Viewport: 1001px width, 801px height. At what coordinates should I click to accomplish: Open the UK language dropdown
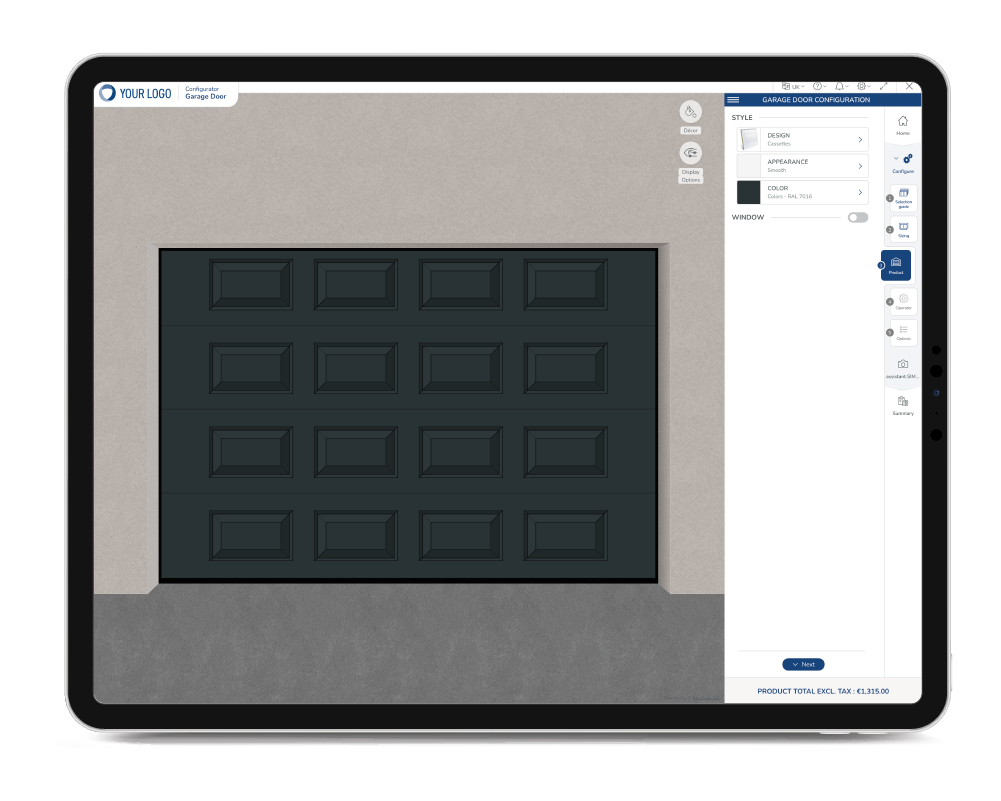point(792,87)
